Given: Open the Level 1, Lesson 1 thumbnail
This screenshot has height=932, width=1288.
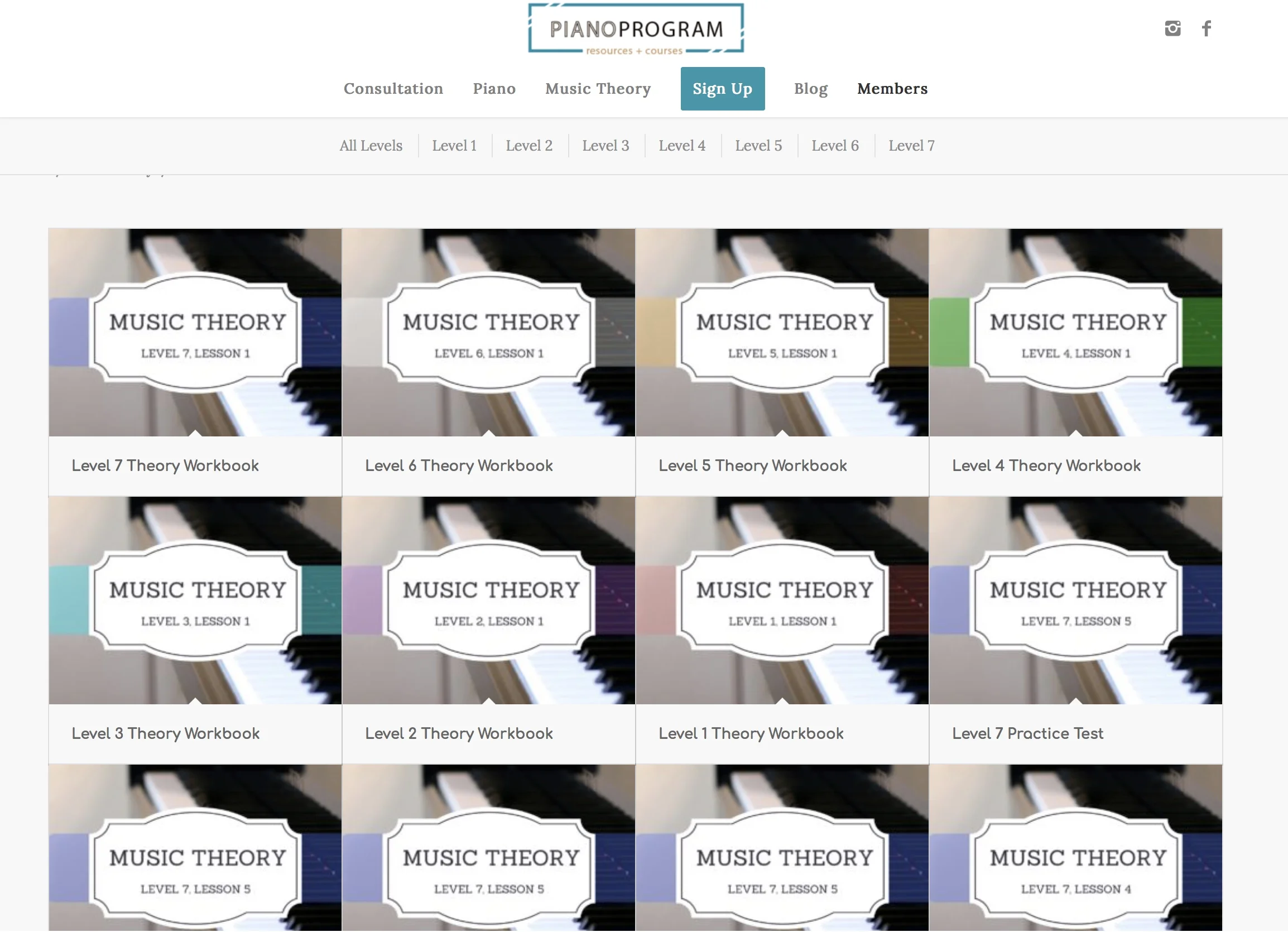Looking at the screenshot, I should click(782, 601).
